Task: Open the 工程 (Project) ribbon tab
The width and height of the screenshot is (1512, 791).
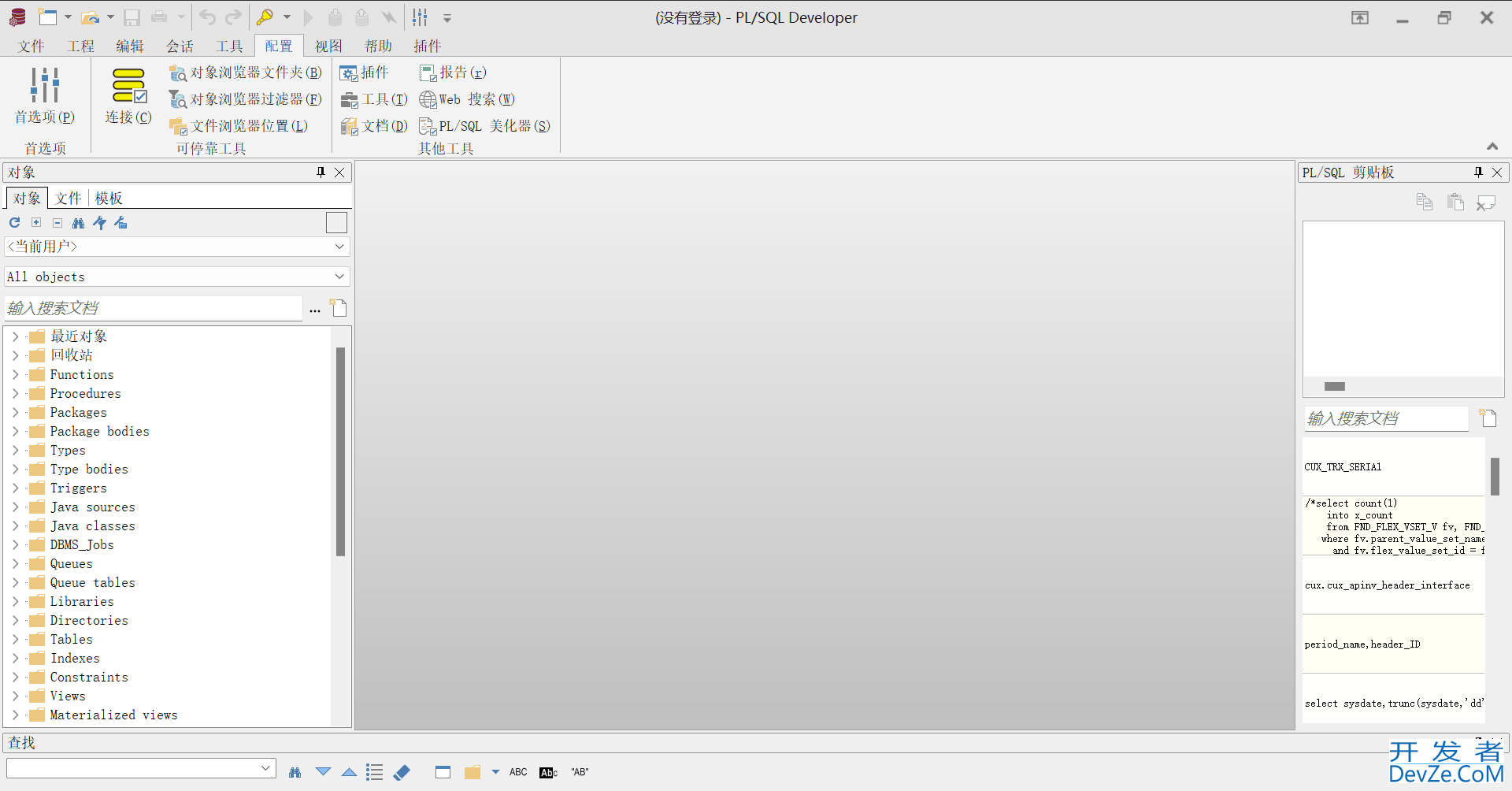Action: coord(80,46)
